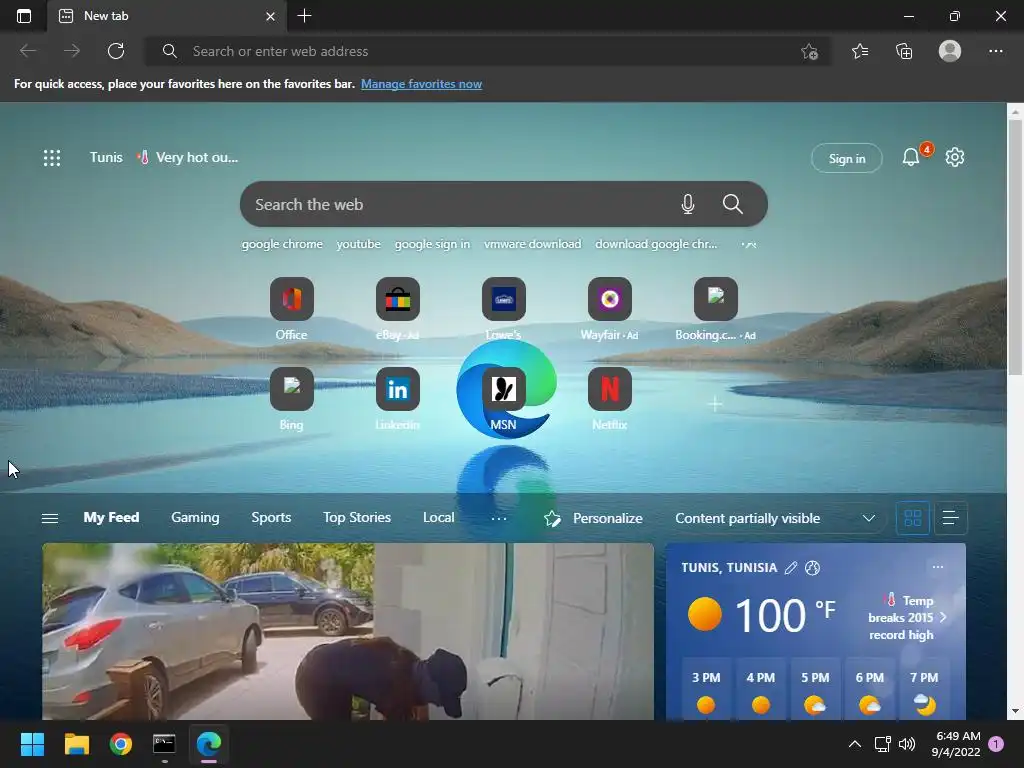The width and height of the screenshot is (1024, 768).
Task: Click the magnifier search button
Action: (733, 204)
